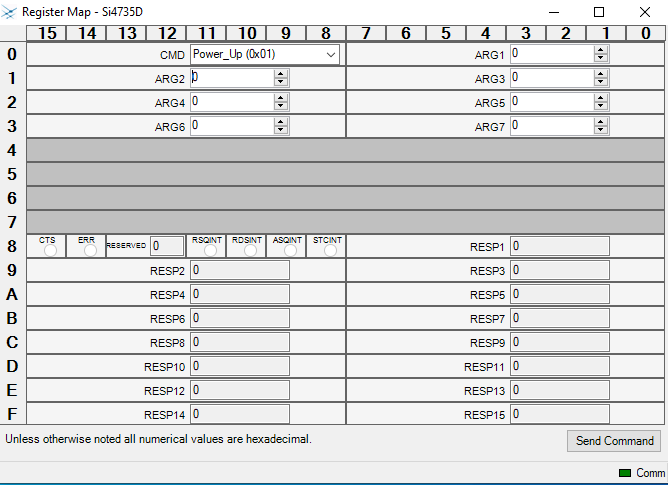
Task: Click the RESP5 response box
Action: (x=560, y=294)
